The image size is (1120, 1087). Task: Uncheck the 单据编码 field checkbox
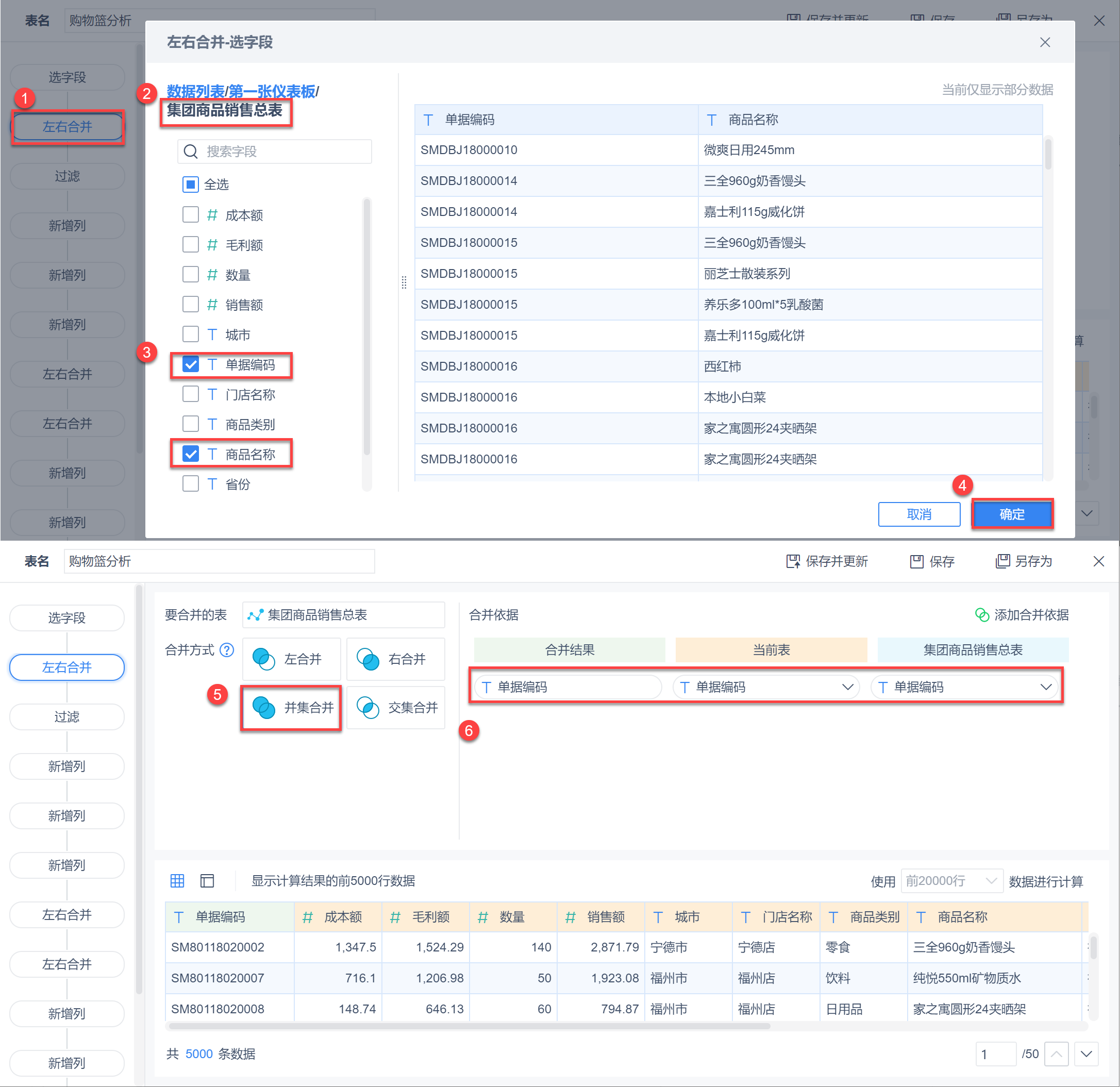(x=190, y=364)
